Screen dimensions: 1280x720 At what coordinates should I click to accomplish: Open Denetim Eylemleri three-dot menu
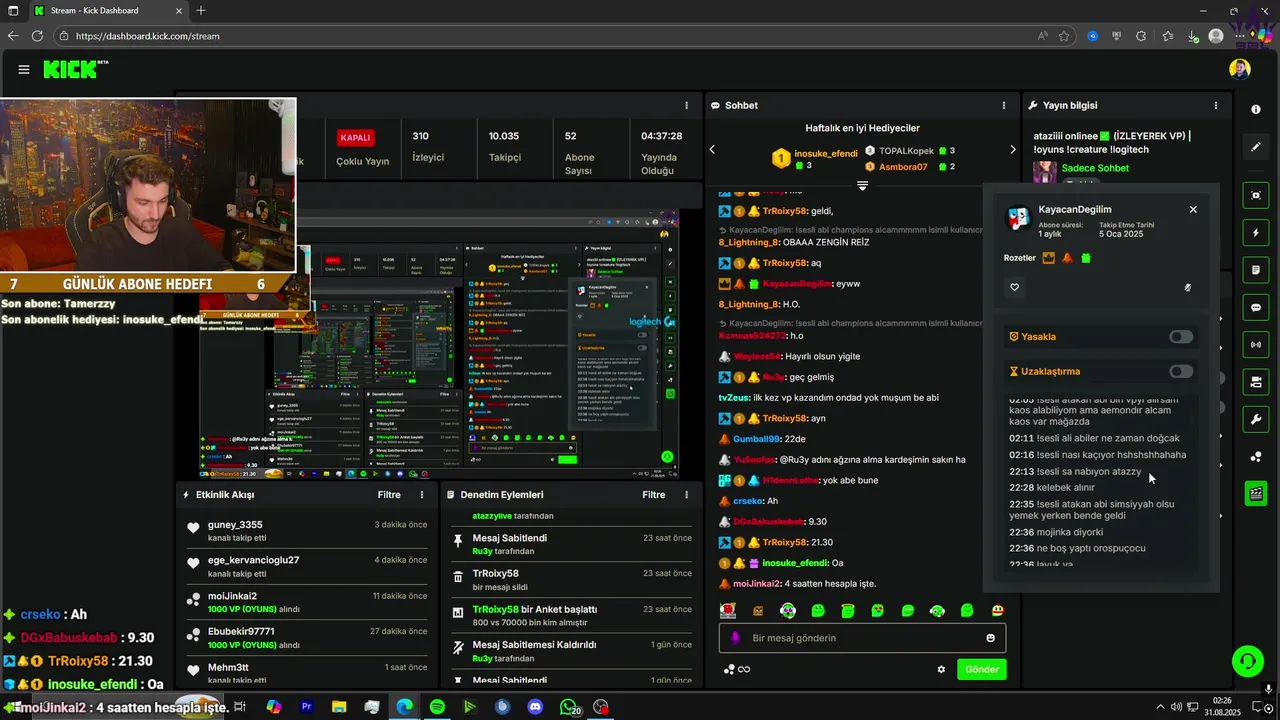686,495
